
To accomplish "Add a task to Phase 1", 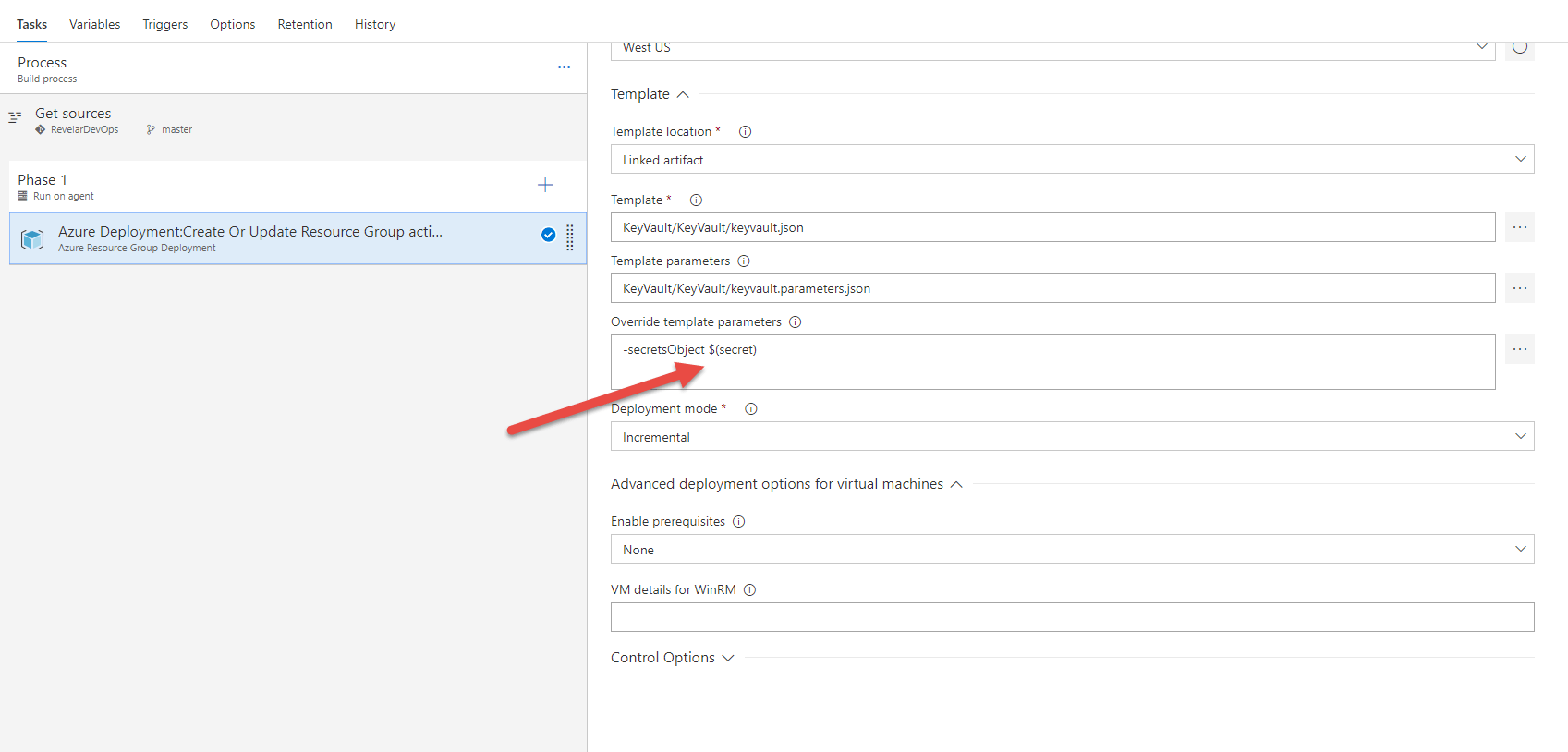I will [x=545, y=185].
